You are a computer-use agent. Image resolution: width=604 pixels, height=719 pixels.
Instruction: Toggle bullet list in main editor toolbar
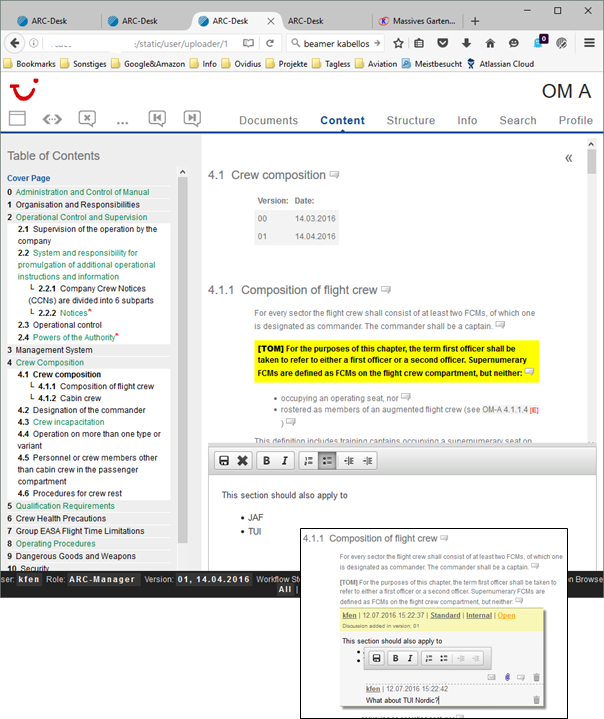[327, 461]
